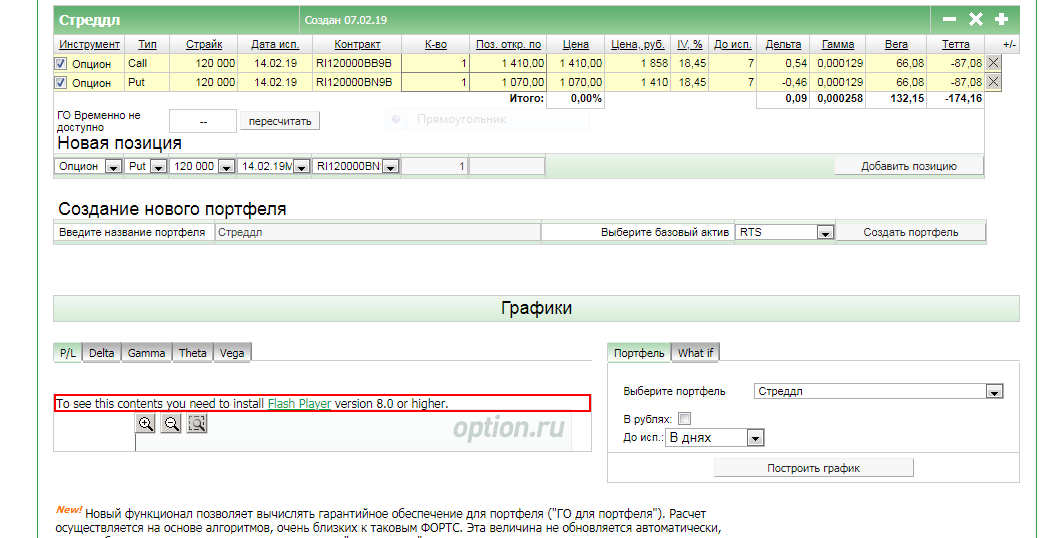1063x538 pixels.
Task: Click the ГО value field
Action: [x=203, y=121]
